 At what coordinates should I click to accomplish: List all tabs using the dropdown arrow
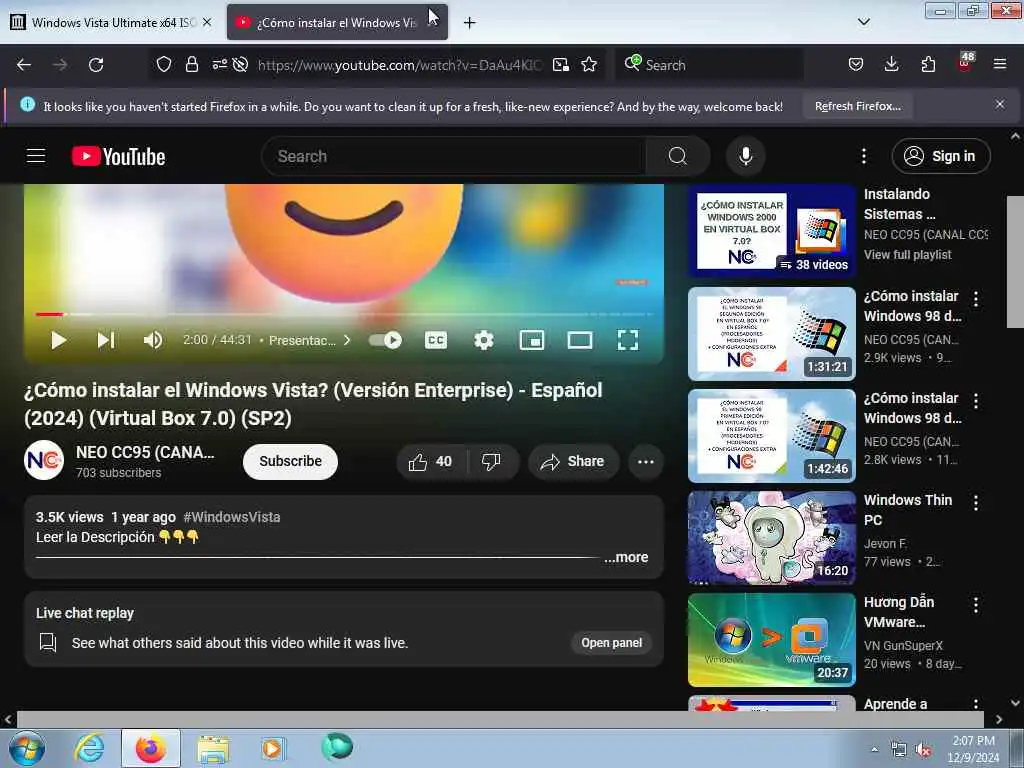tap(863, 22)
